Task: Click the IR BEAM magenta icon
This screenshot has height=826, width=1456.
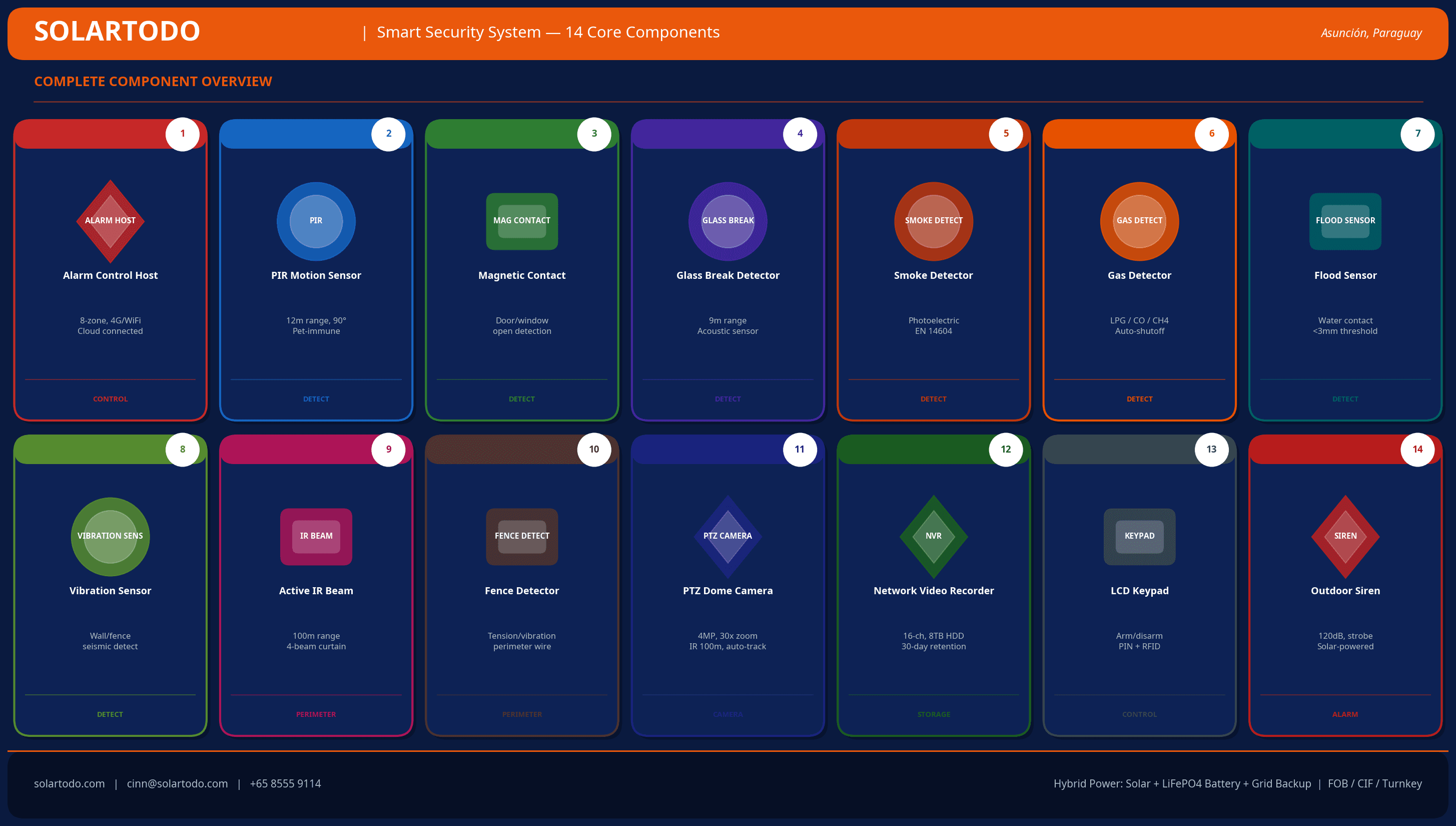Action: click(316, 537)
